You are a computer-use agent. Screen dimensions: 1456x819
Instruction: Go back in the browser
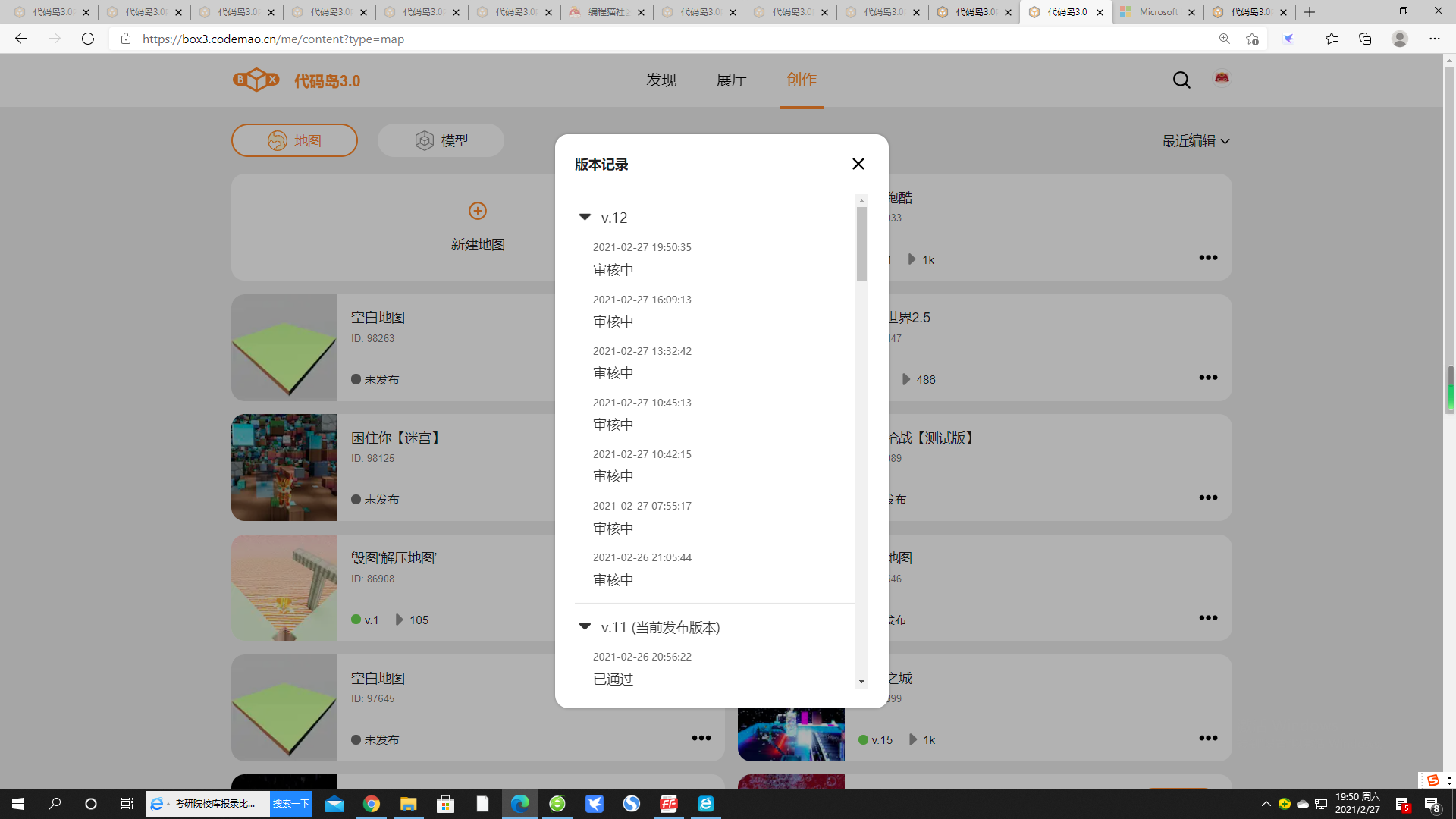coord(21,39)
